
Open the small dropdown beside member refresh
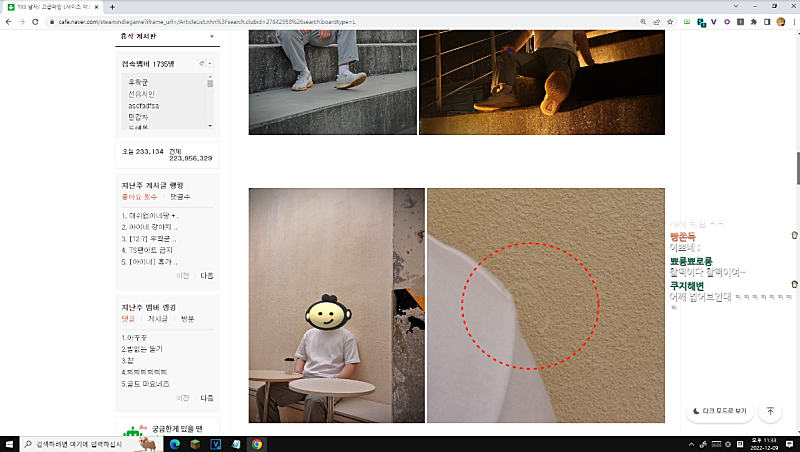tap(210, 63)
